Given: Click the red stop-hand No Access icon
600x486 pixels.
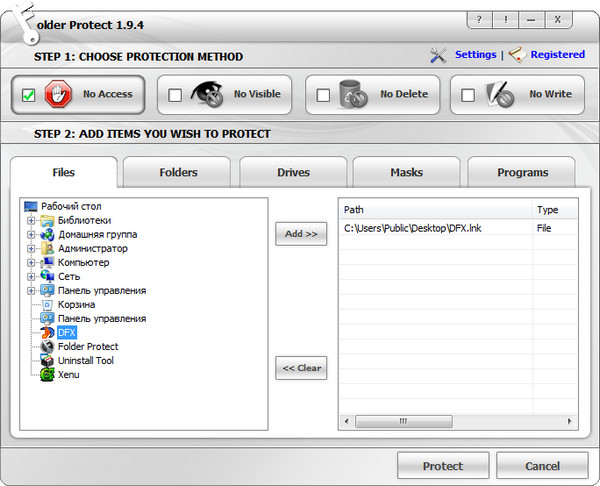Looking at the screenshot, I should click(x=58, y=94).
